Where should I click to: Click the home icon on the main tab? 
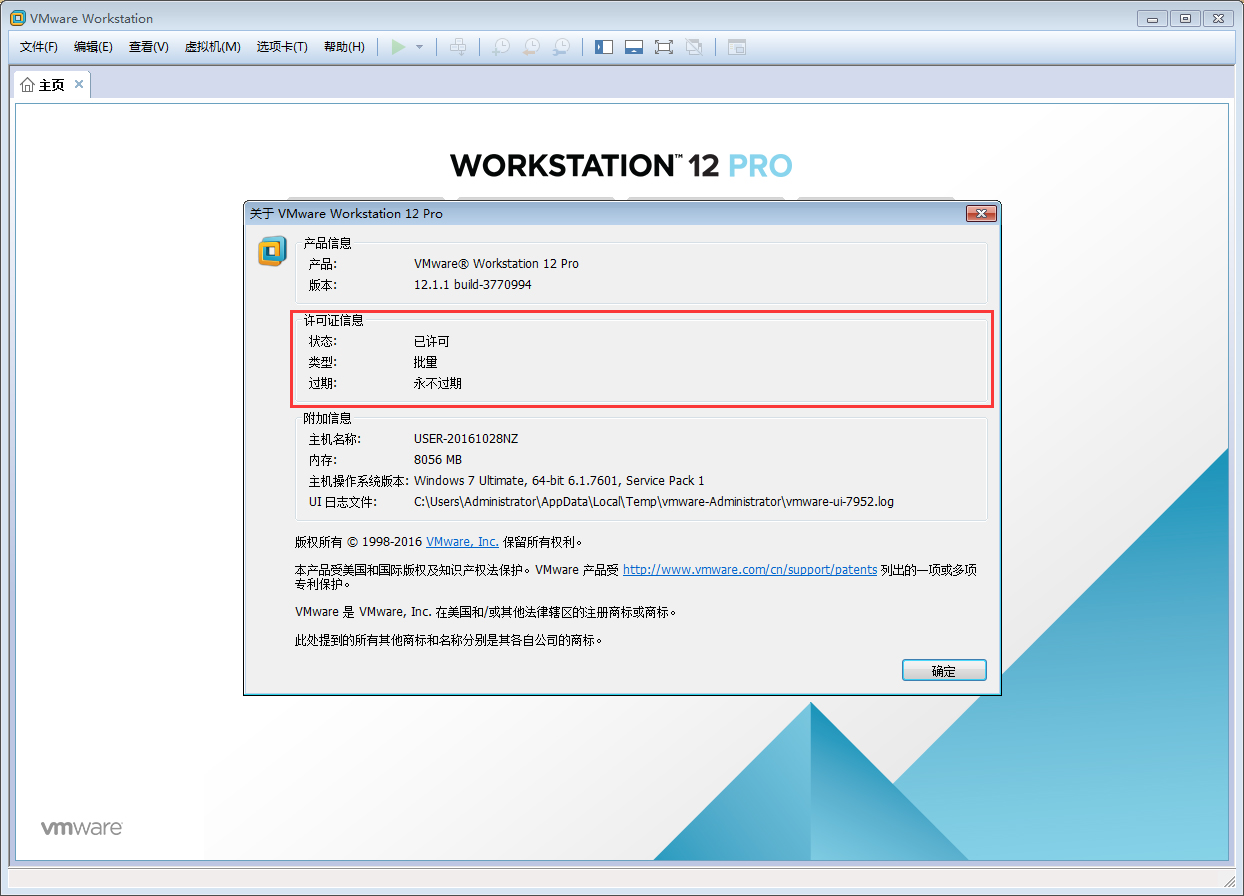tap(27, 84)
